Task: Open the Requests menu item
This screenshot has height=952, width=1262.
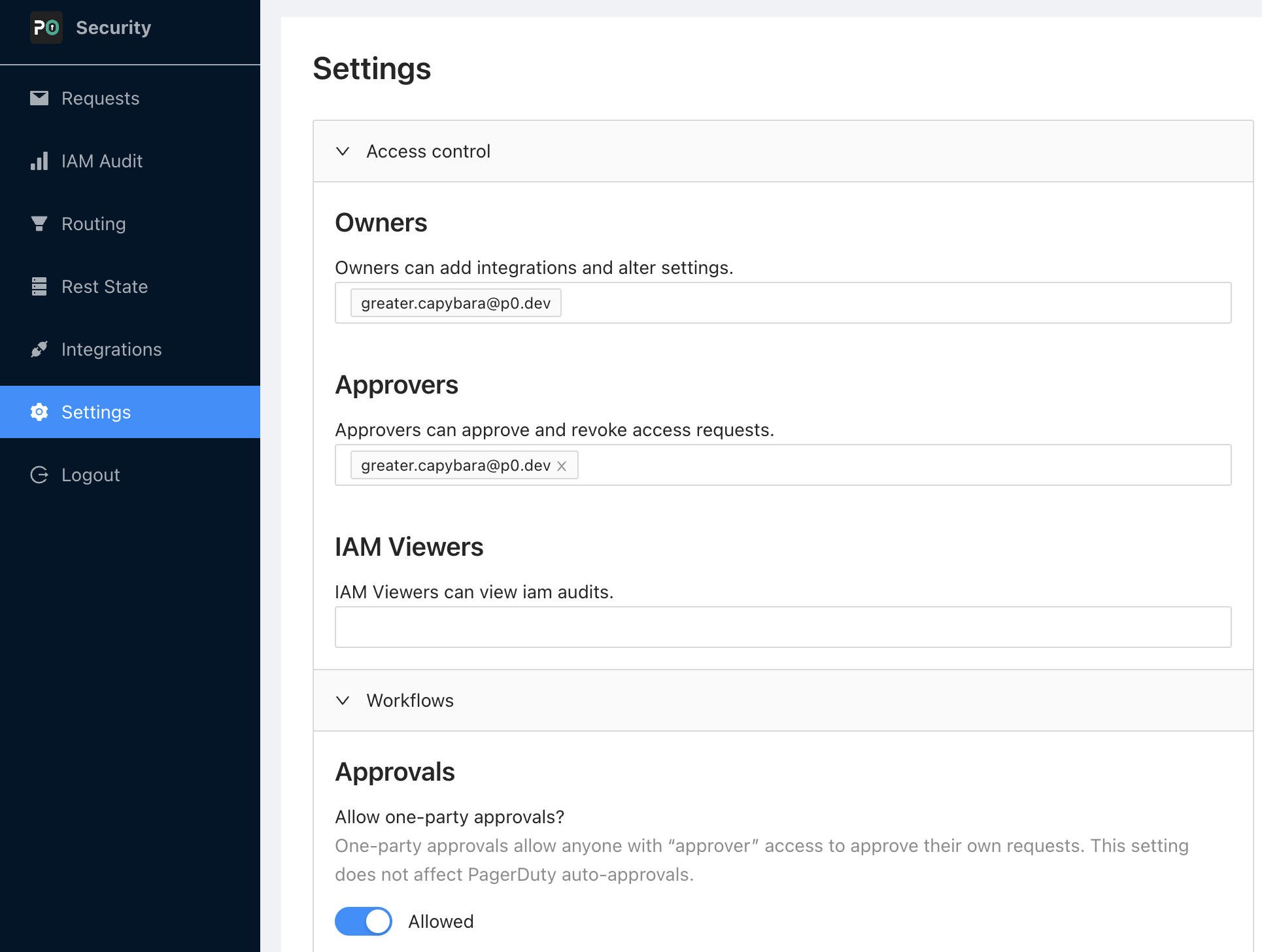Action: coord(100,98)
